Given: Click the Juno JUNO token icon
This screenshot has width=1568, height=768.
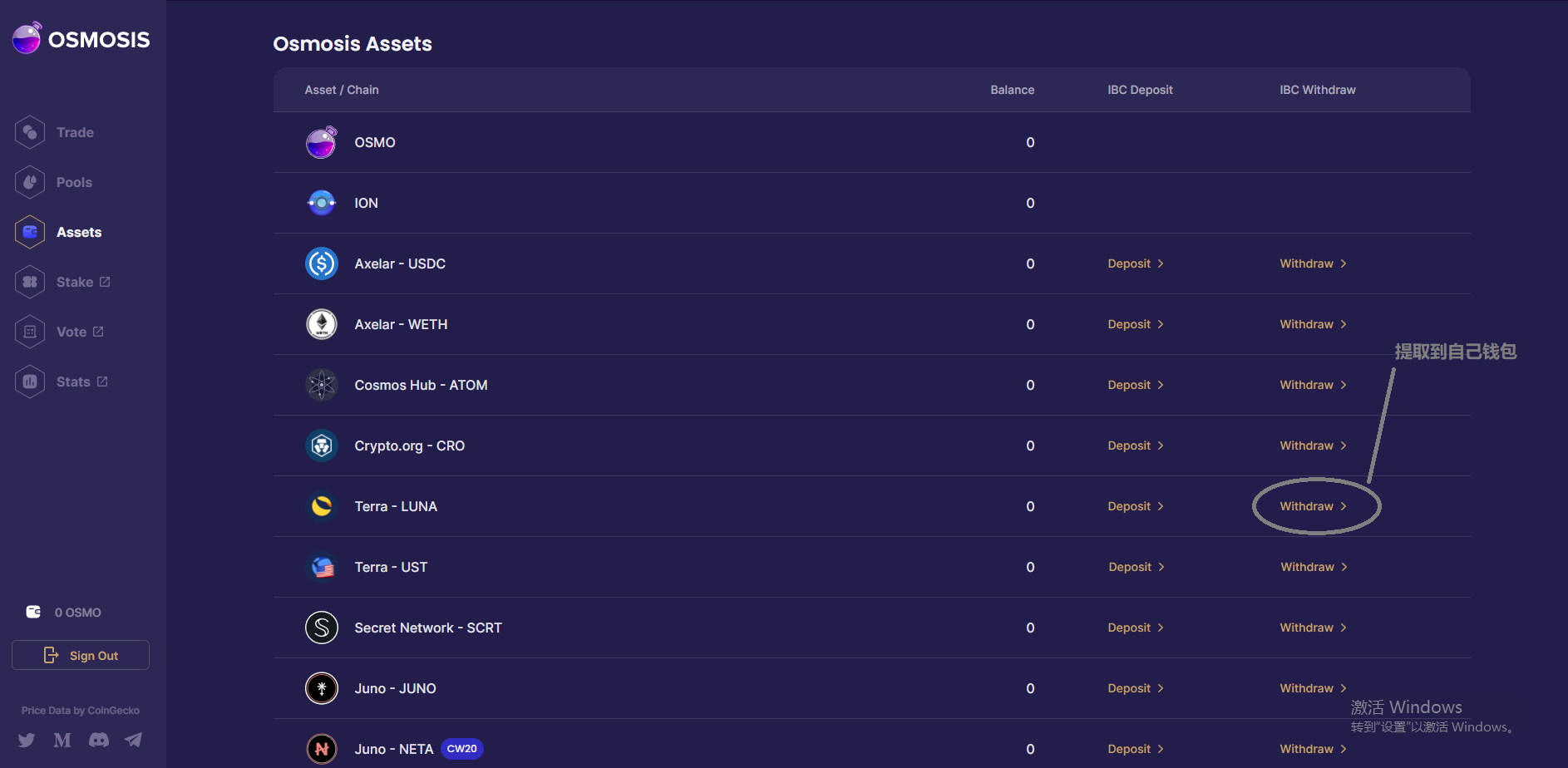Looking at the screenshot, I should [322, 688].
